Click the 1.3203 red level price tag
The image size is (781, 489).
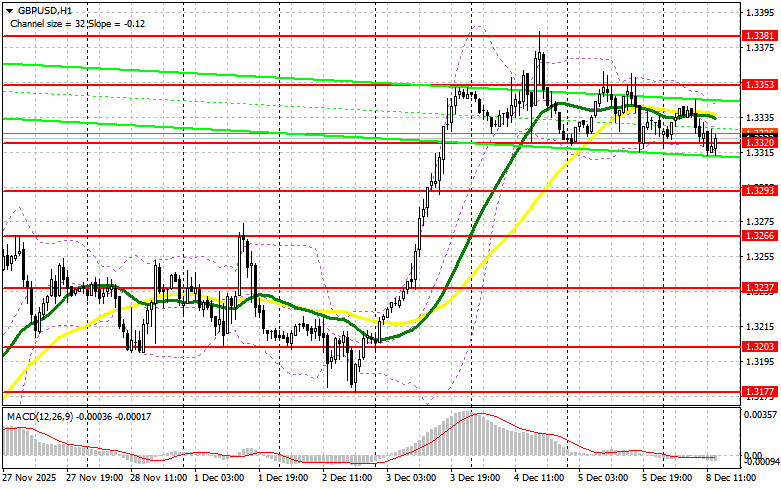tap(760, 346)
